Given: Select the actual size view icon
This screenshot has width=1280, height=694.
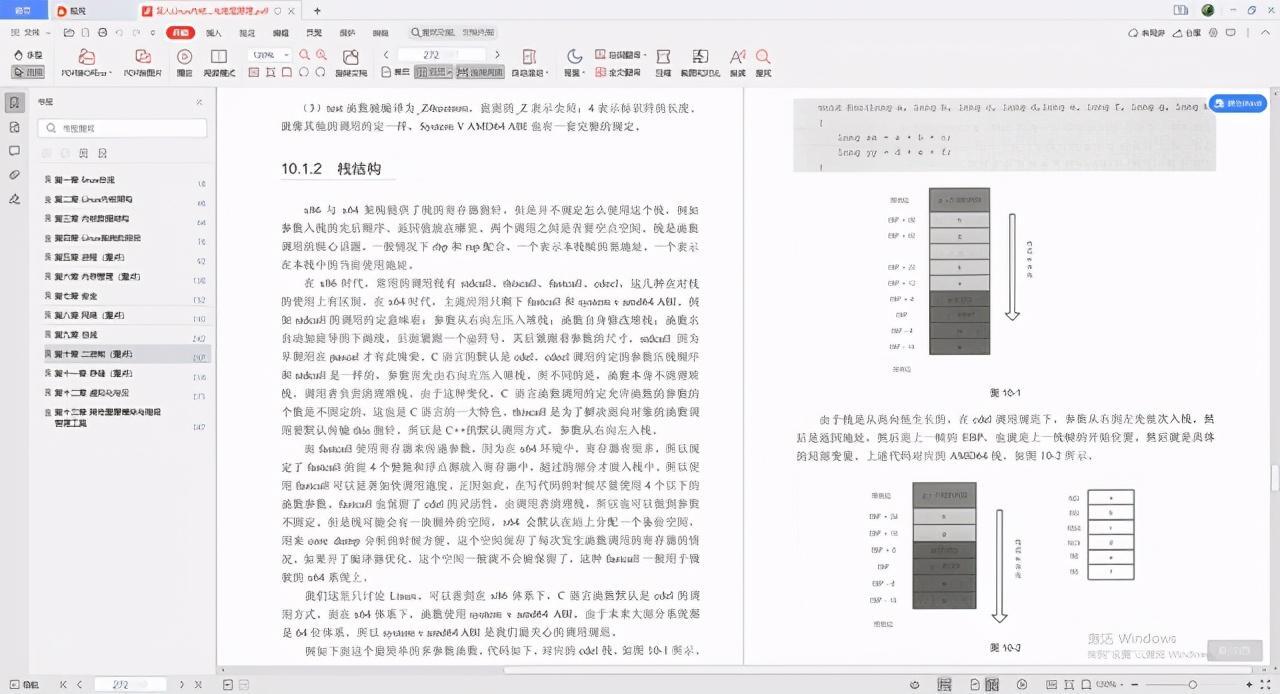Looking at the screenshot, I should [x=254, y=72].
